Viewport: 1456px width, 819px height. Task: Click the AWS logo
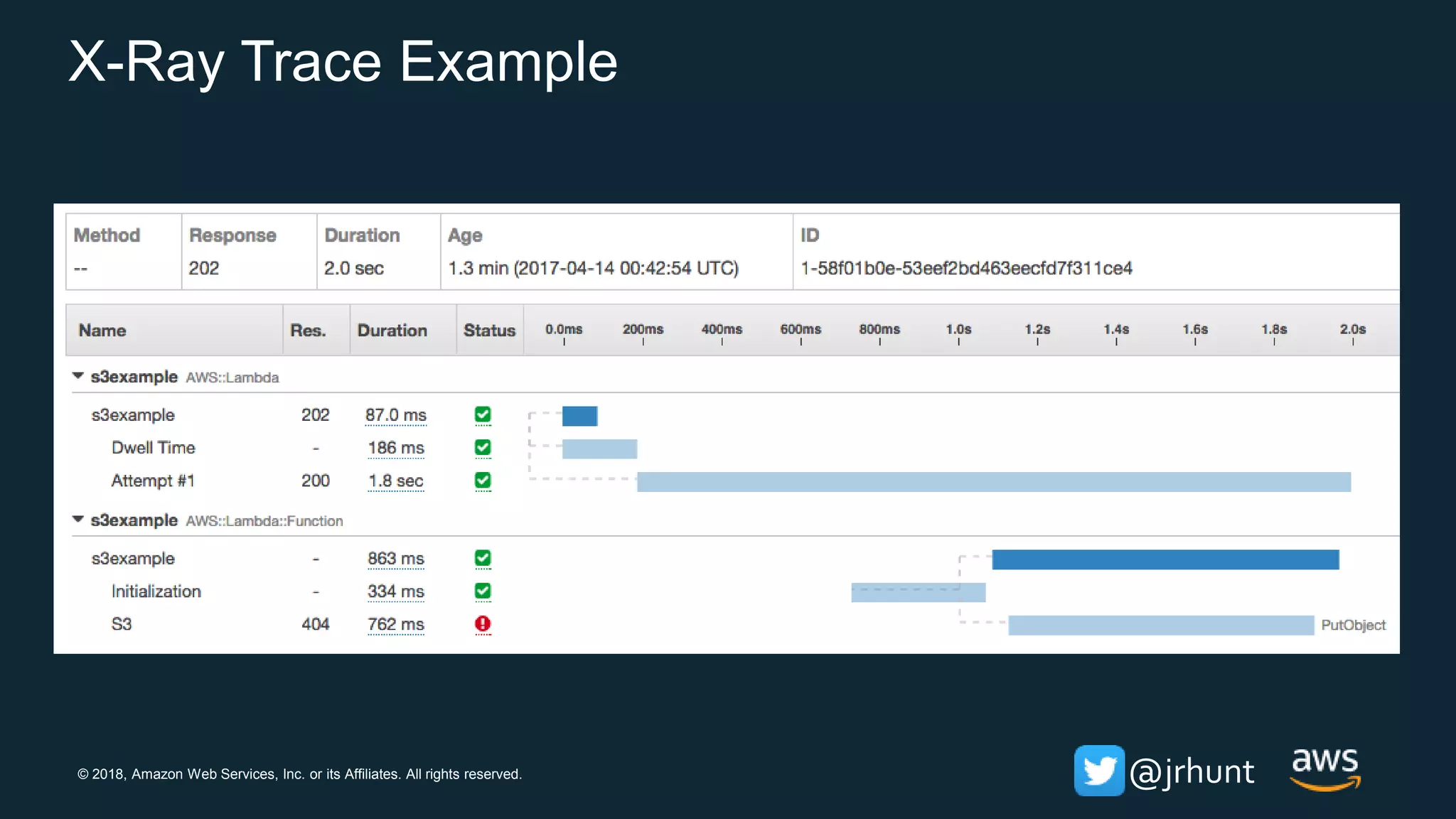[x=1325, y=768]
